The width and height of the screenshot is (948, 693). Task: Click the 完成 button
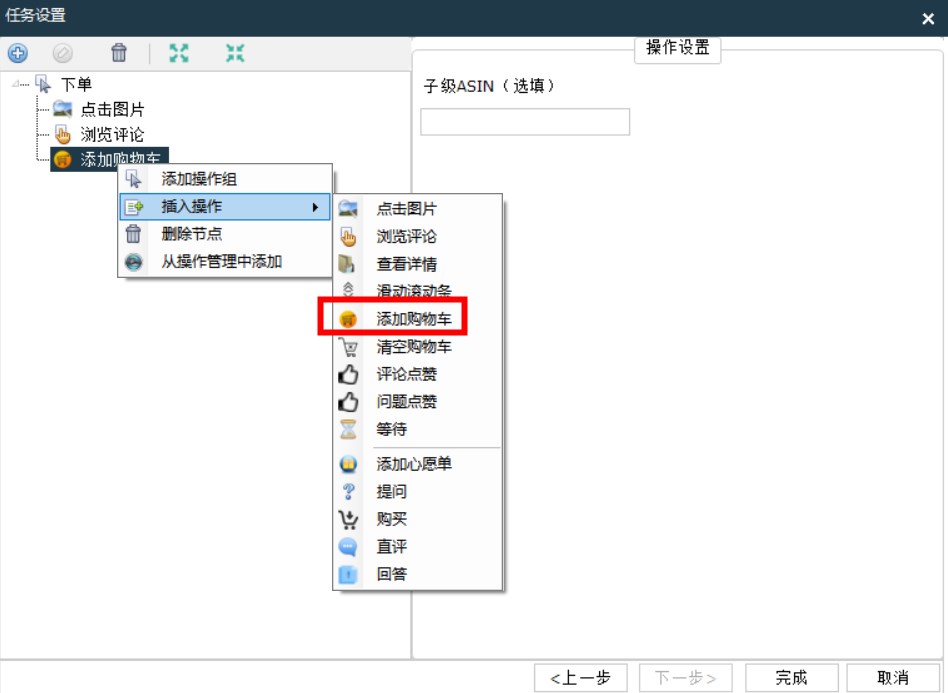coord(791,678)
